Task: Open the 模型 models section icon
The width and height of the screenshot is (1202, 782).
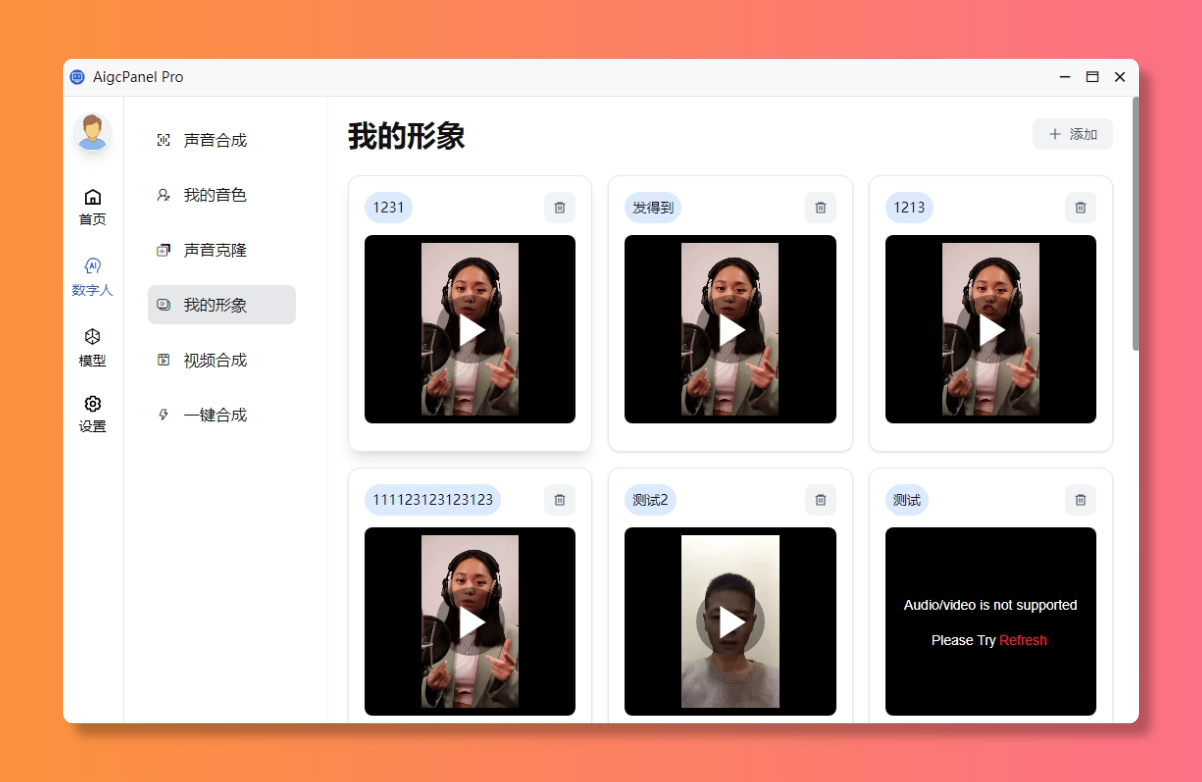Action: click(92, 338)
